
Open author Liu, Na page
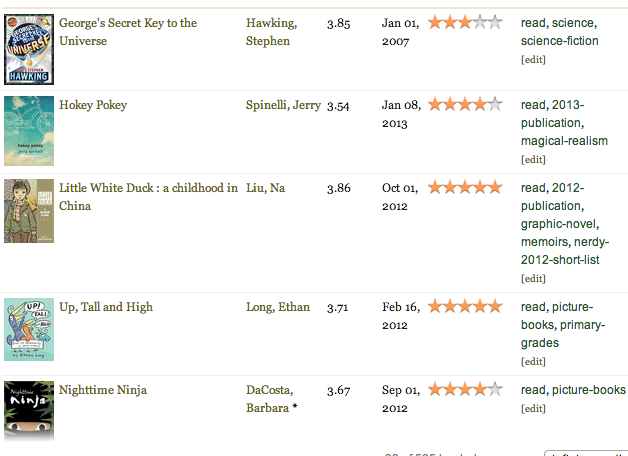[x=265, y=188]
